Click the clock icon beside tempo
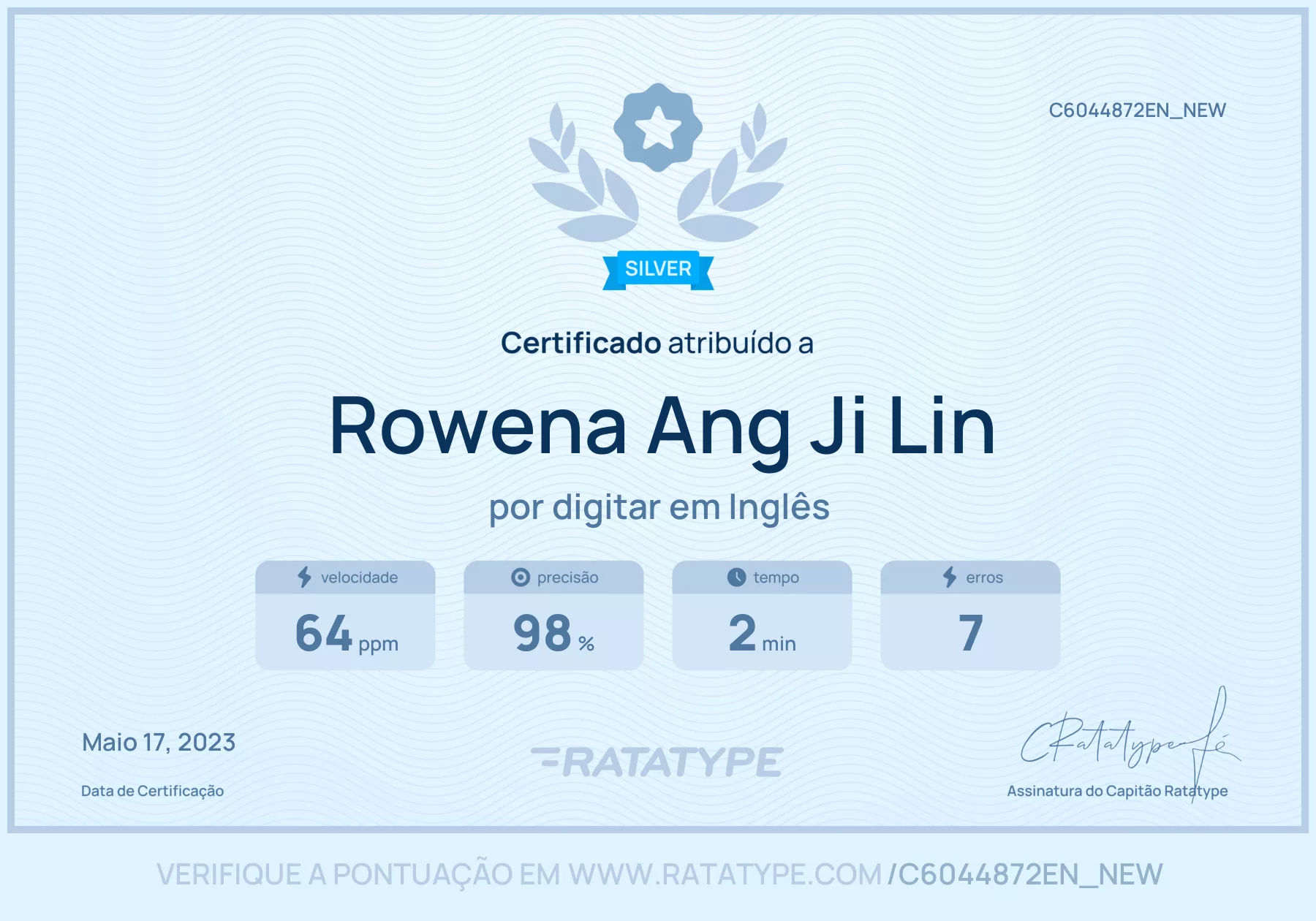This screenshot has width=1316, height=921. [737, 577]
